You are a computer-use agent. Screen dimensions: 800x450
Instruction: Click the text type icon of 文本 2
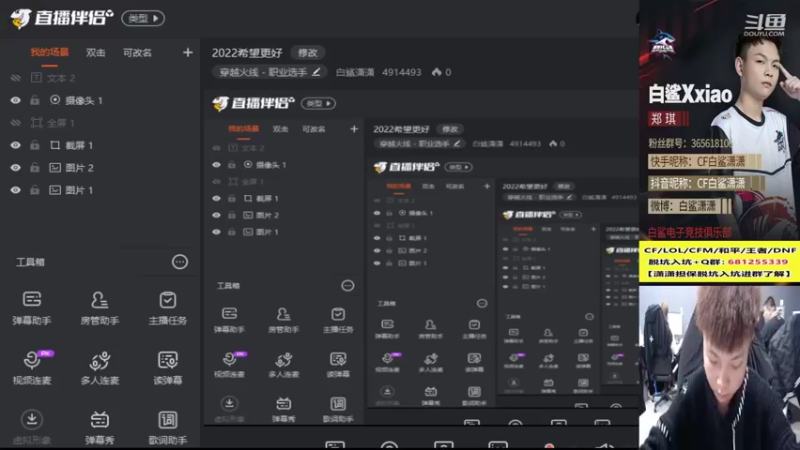(x=36, y=78)
